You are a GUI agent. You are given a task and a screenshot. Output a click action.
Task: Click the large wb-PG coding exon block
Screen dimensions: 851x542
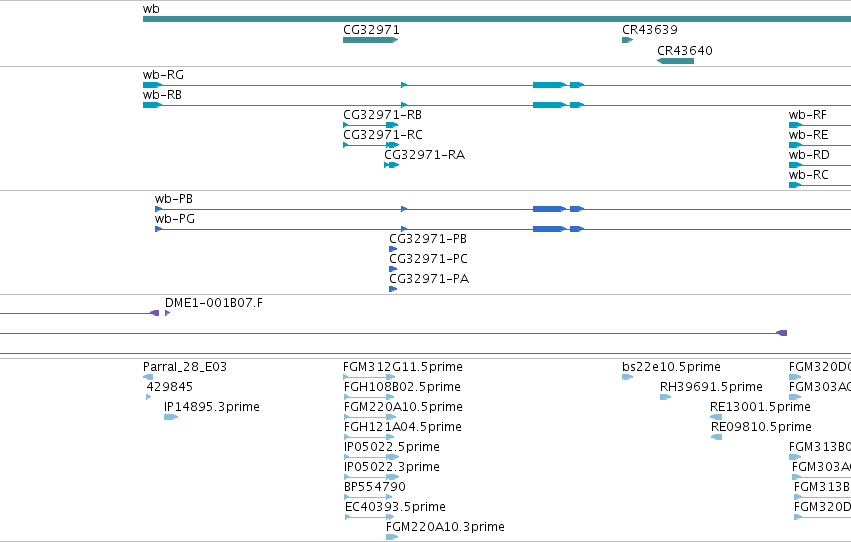click(549, 229)
